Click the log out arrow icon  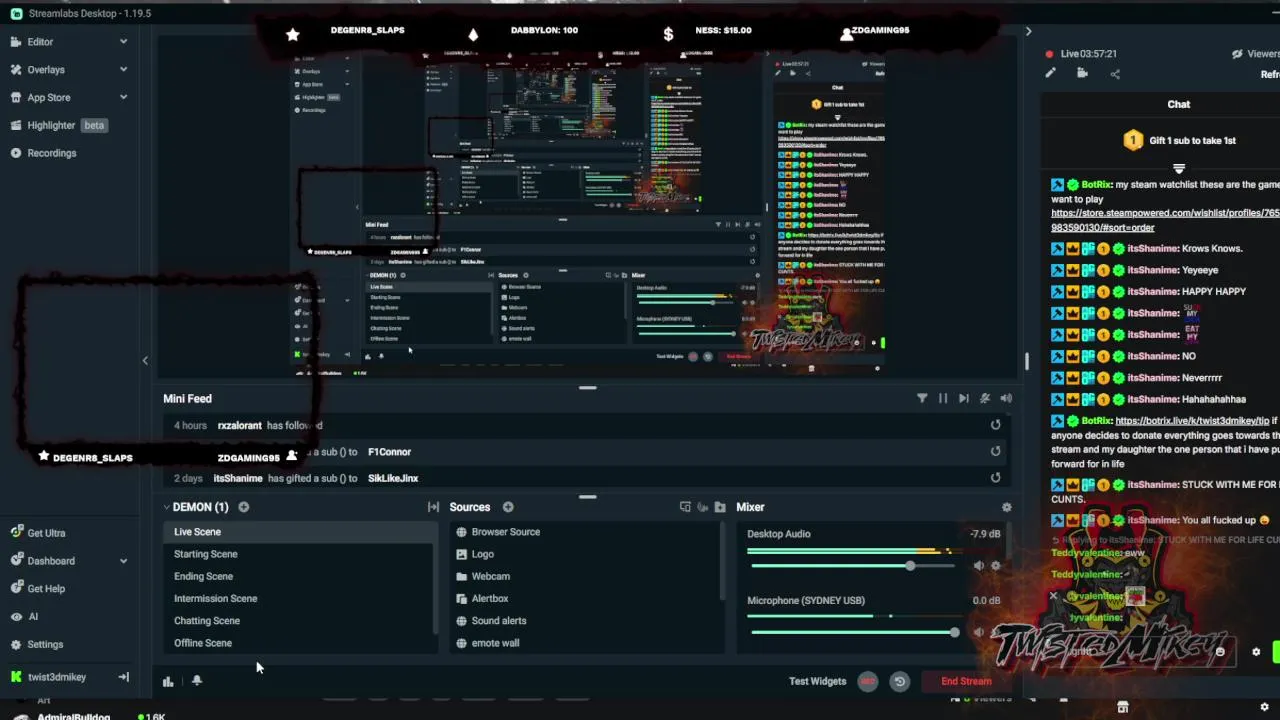(123, 677)
